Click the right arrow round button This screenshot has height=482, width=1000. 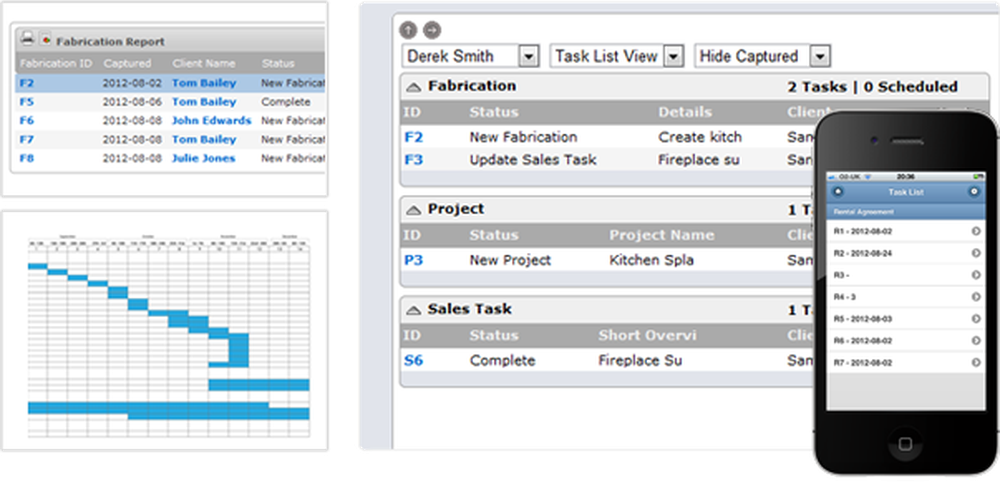pyautogui.click(x=432, y=30)
